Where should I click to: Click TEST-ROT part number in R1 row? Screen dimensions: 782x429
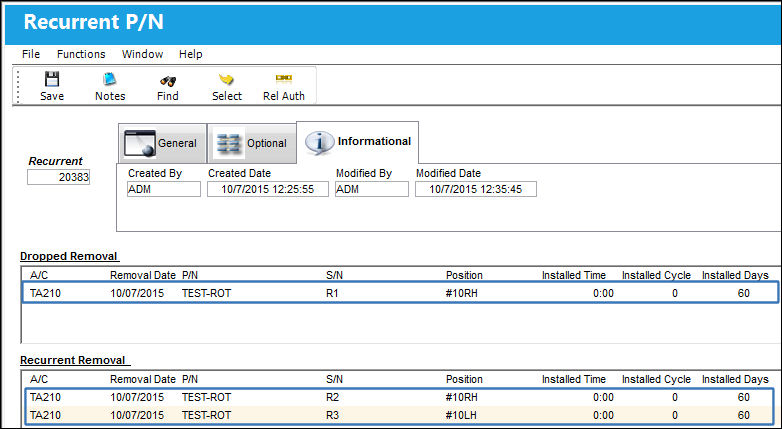(x=206, y=293)
